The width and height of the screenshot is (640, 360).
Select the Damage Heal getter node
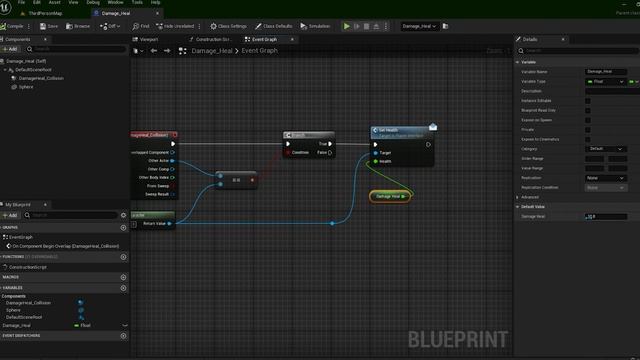coord(390,196)
